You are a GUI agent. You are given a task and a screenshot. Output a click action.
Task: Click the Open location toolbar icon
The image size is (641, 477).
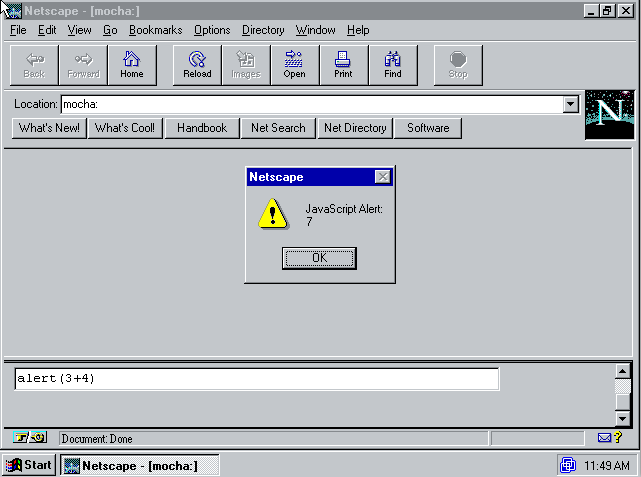click(294, 65)
